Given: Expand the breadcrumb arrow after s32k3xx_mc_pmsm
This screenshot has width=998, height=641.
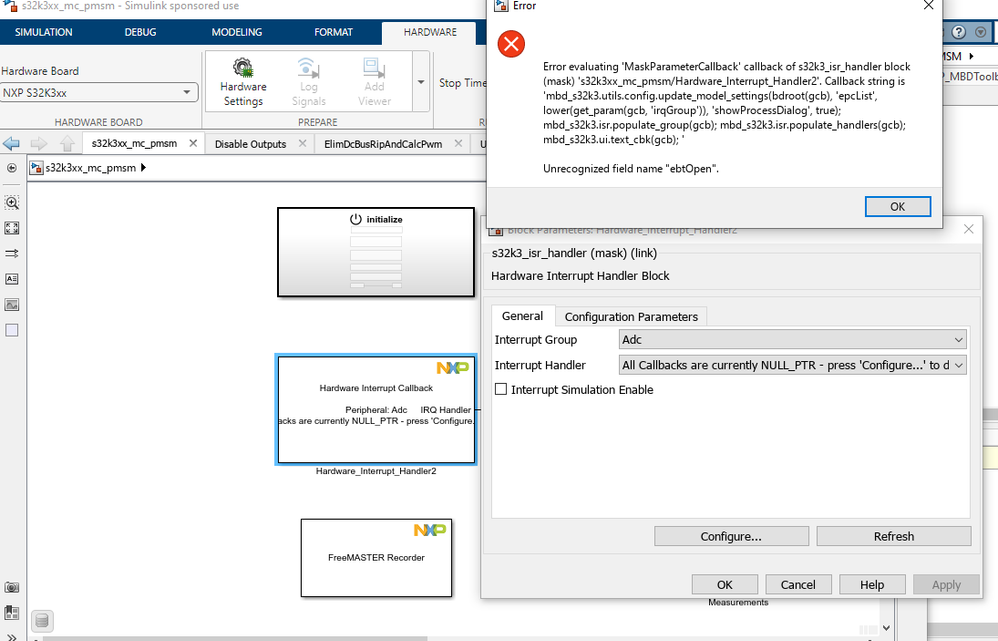Looking at the screenshot, I should coord(143,168).
